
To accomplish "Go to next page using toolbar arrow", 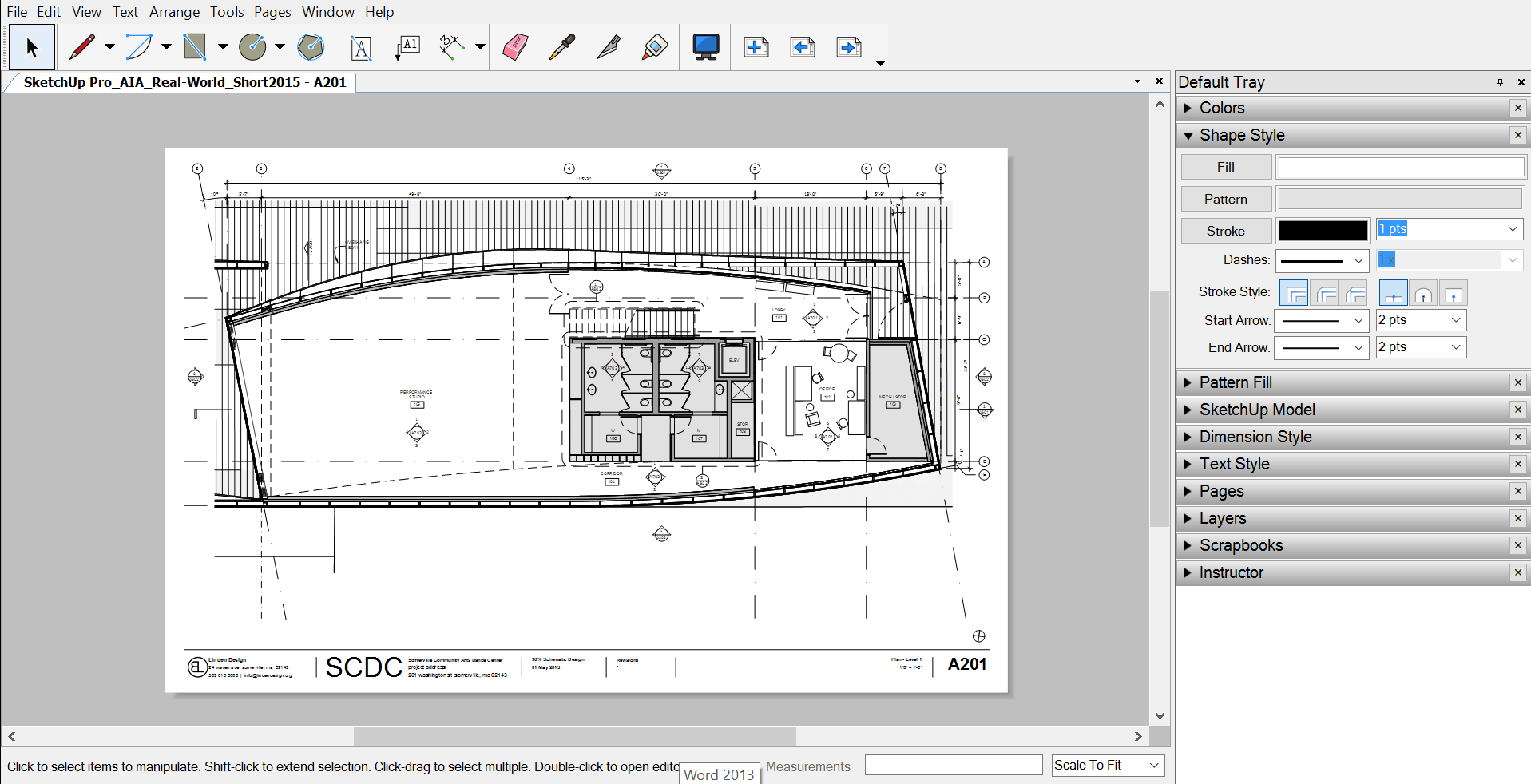I will click(x=849, y=47).
